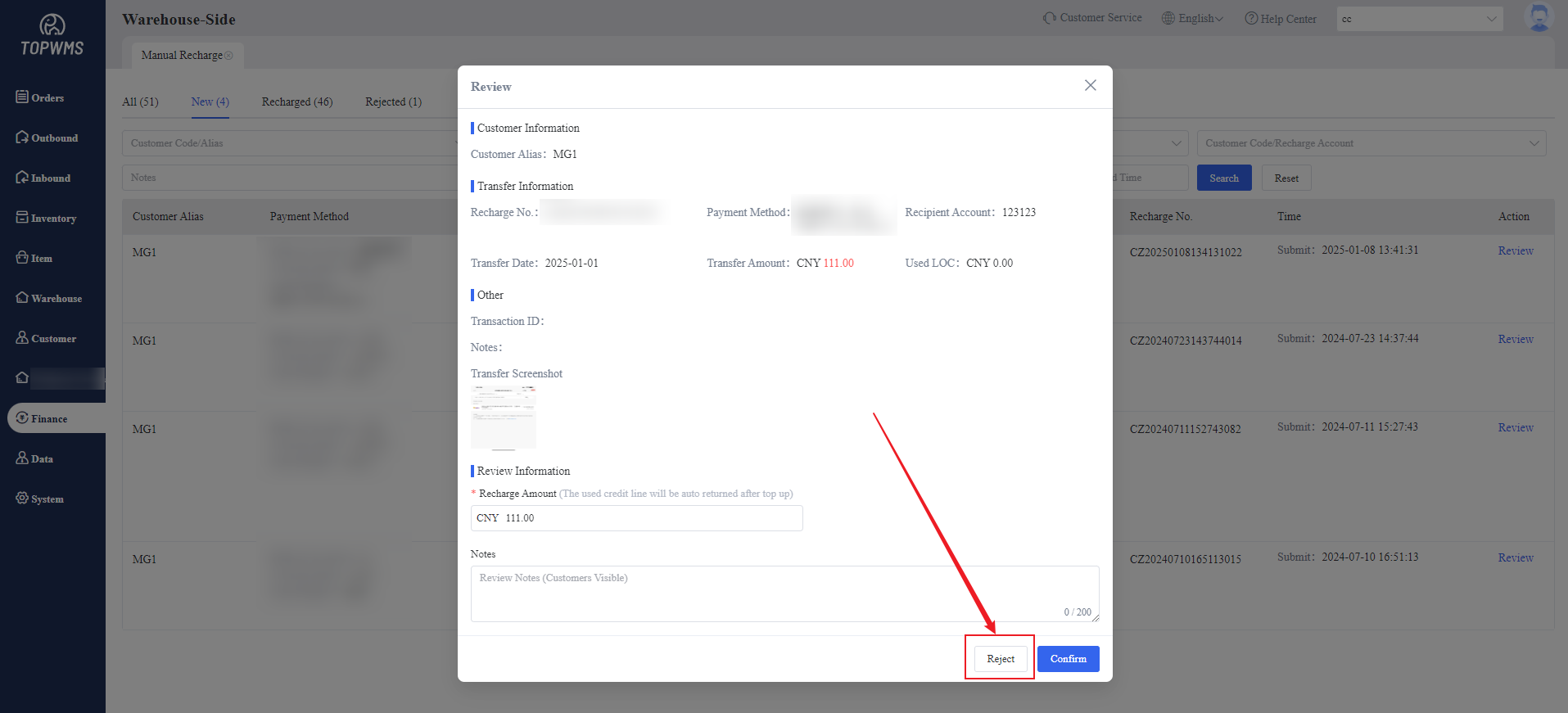Open the cc account selector dropdown

1419,19
